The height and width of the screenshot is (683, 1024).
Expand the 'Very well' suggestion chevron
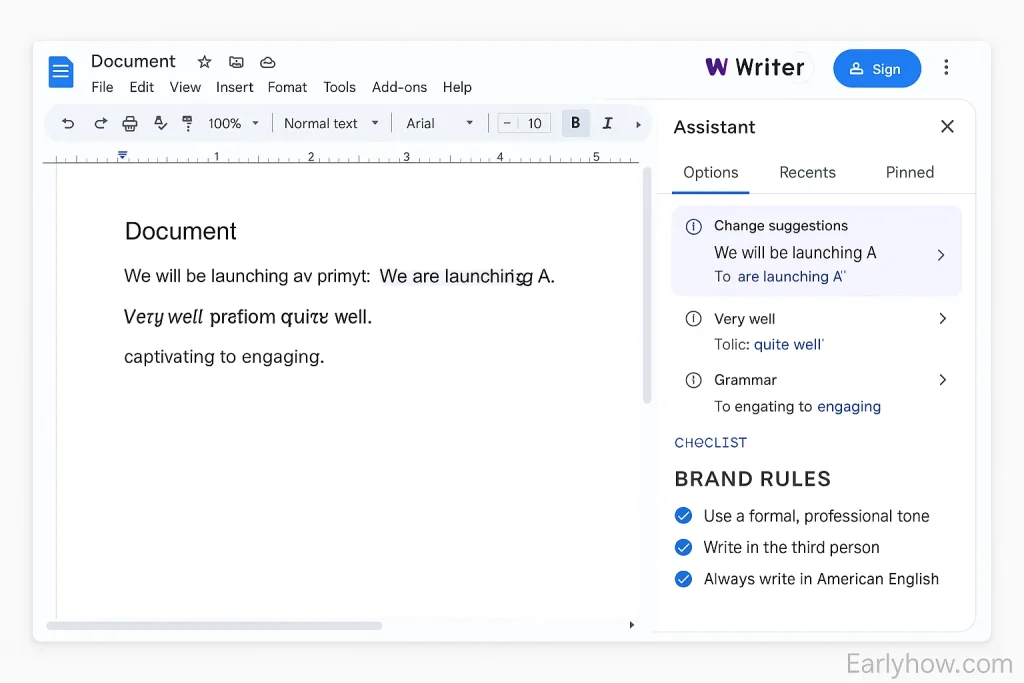(941, 319)
